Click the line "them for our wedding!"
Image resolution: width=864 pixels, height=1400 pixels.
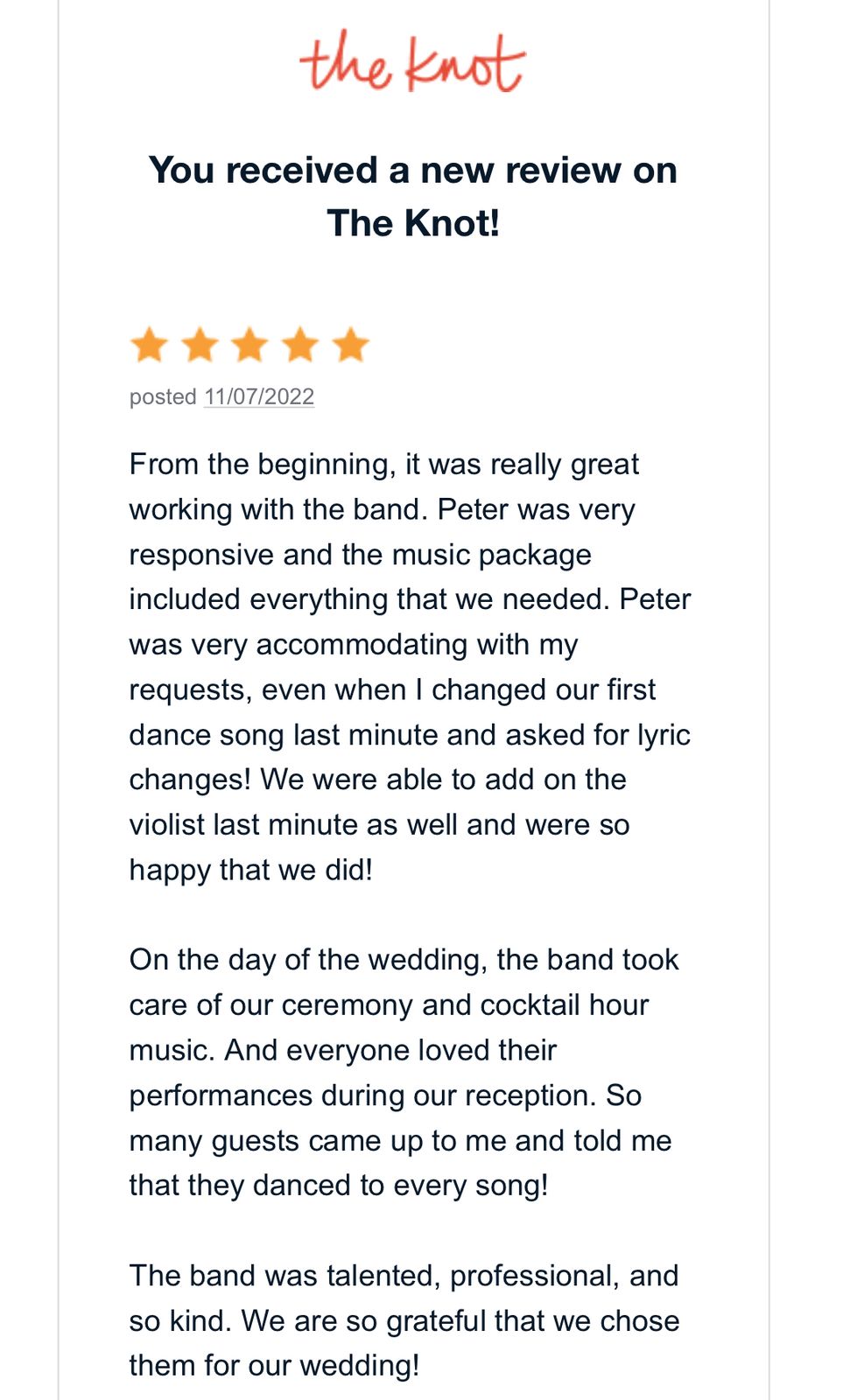[x=274, y=1365]
